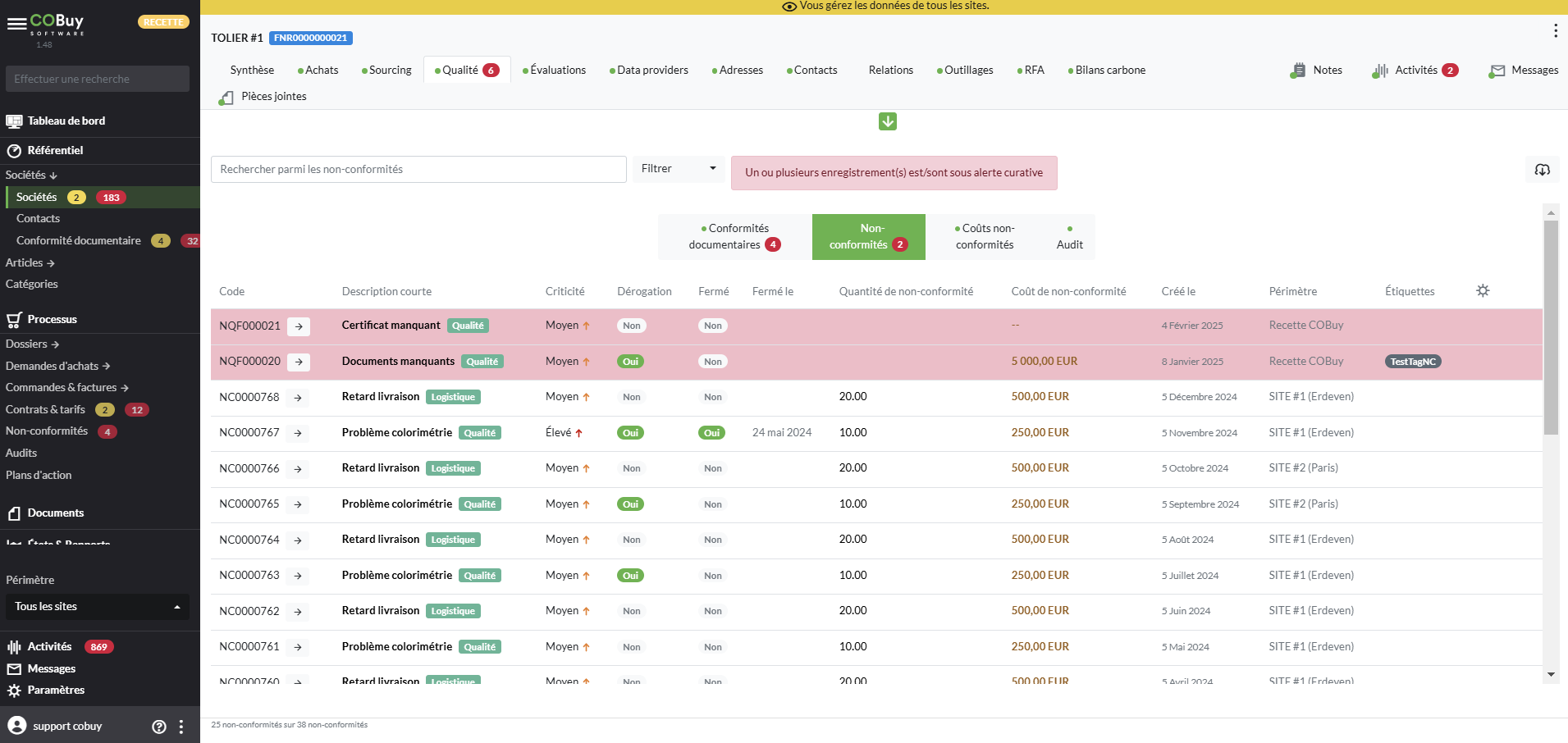Switch to the Sourcing tab

pyautogui.click(x=386, y=71)
